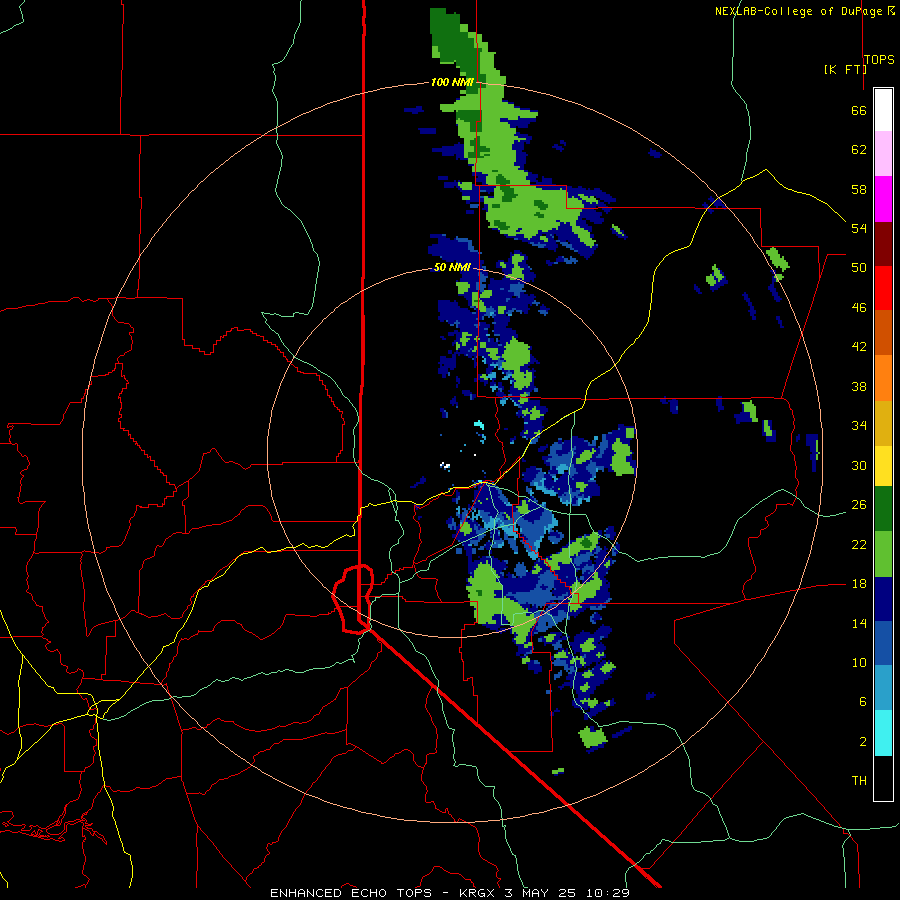Click the "14" legend value

point(859,623)
